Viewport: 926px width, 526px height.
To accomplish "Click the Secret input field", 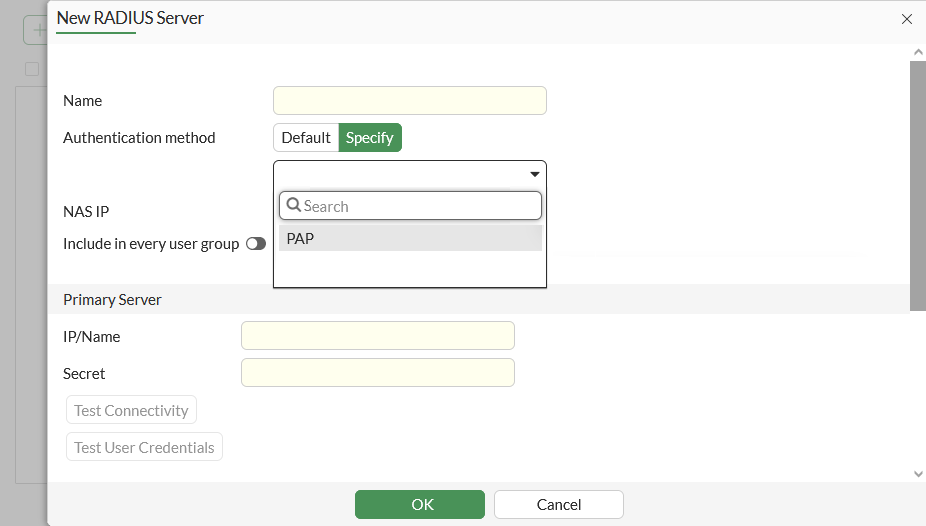I will click(377, 373).
